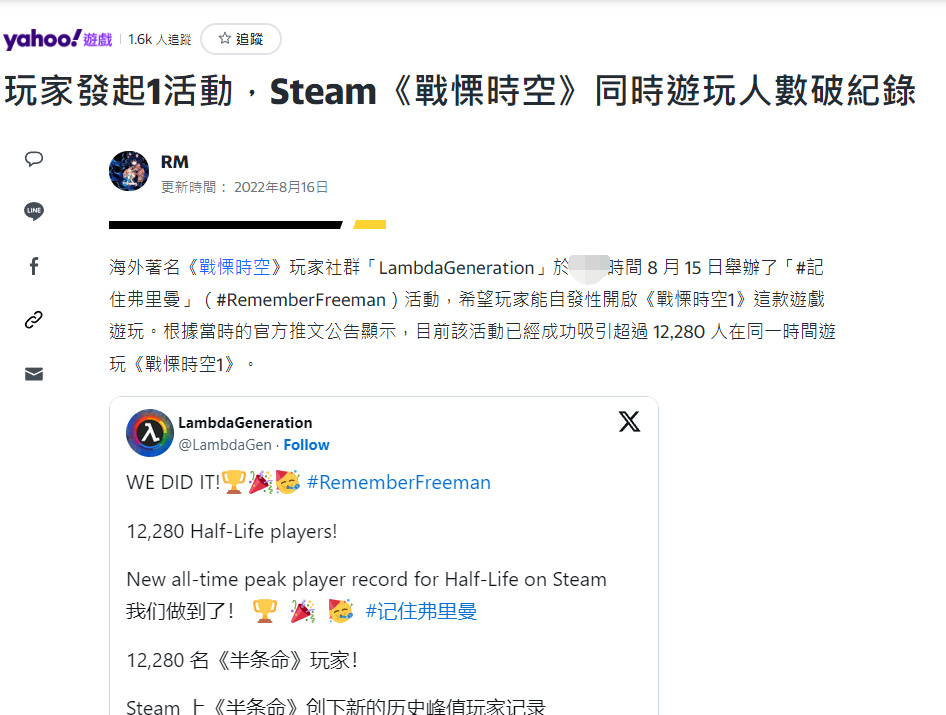Open the LambdaGeneration account name
The height and width of the screenshot is (715, 946).
pyautogui.click(x=245, y=423)
